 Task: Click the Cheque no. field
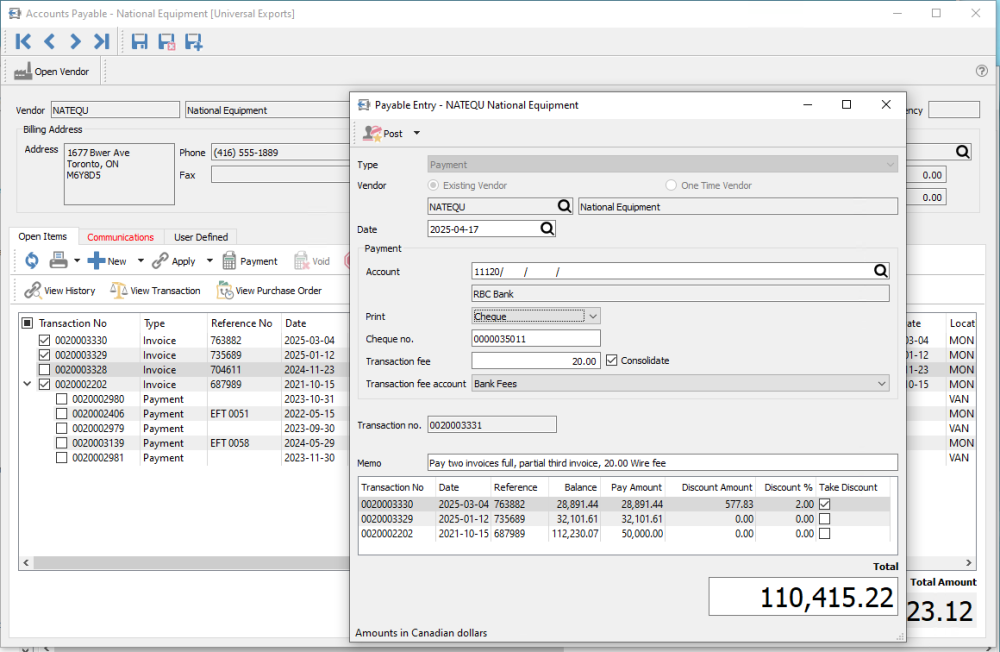pos(536,338)
